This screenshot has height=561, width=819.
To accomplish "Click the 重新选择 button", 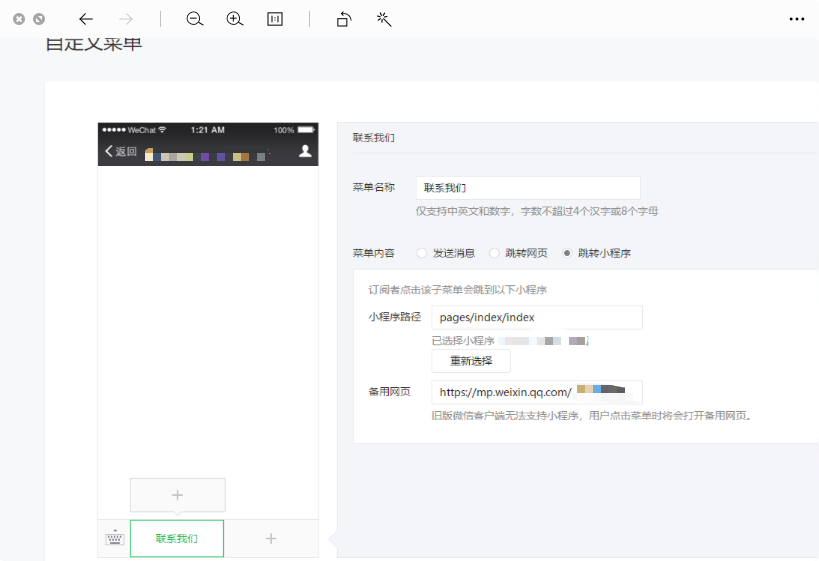I will [x=471, y=361].
